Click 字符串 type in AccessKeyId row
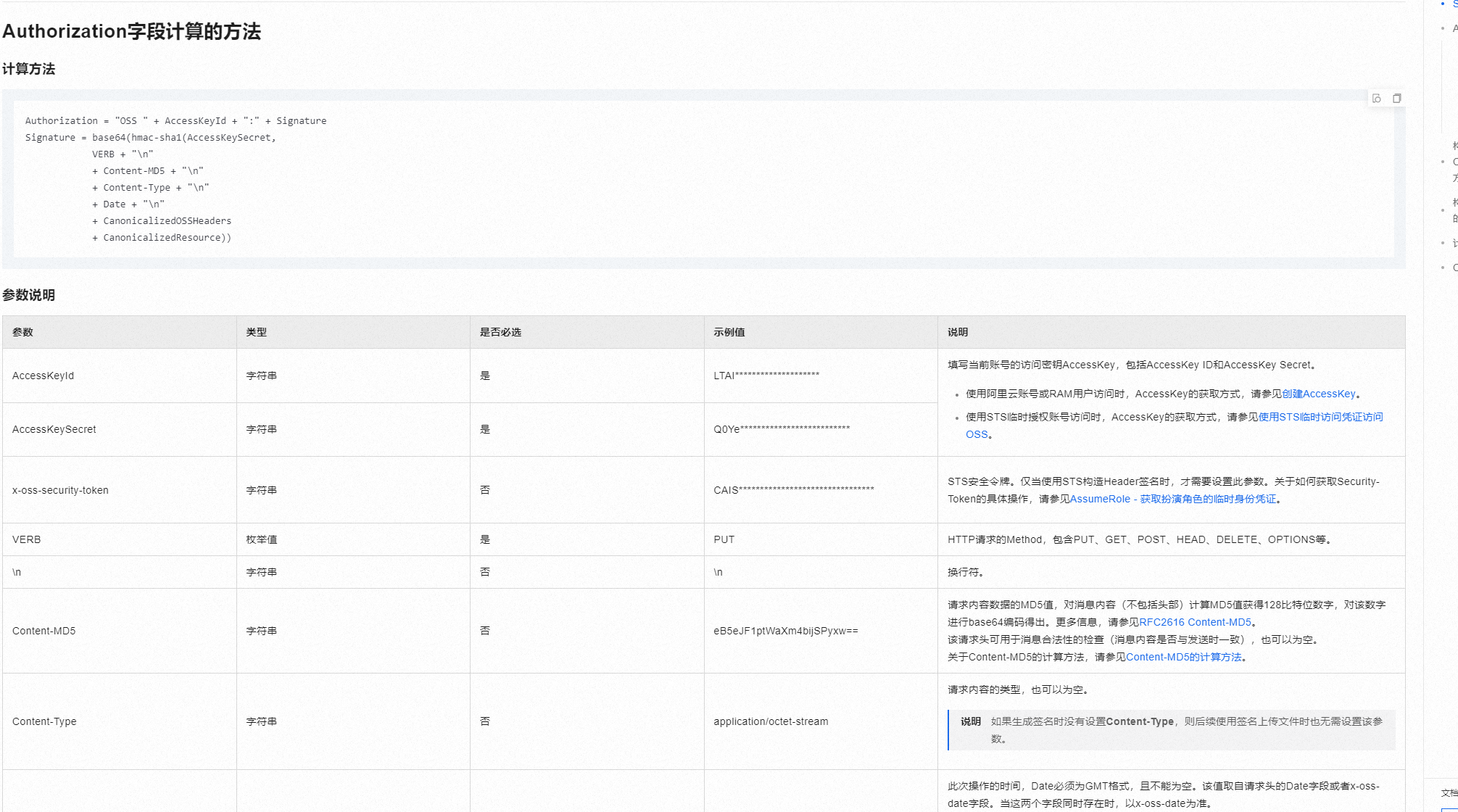1458x812 pixels. coord(261,376)
